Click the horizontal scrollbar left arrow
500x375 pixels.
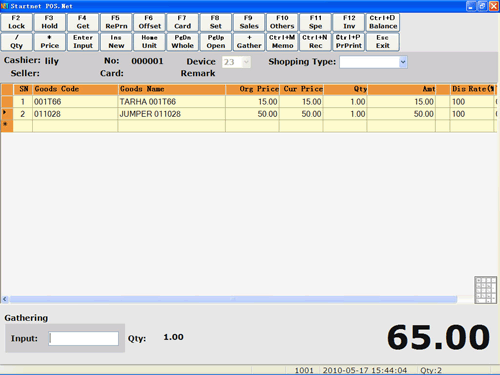click(x=5, y=299)
